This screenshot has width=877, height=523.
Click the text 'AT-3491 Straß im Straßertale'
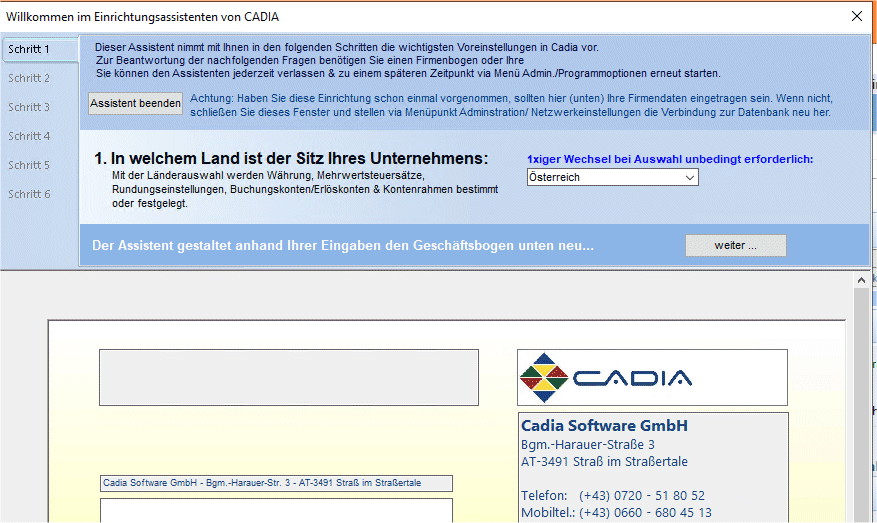(604, 461)
